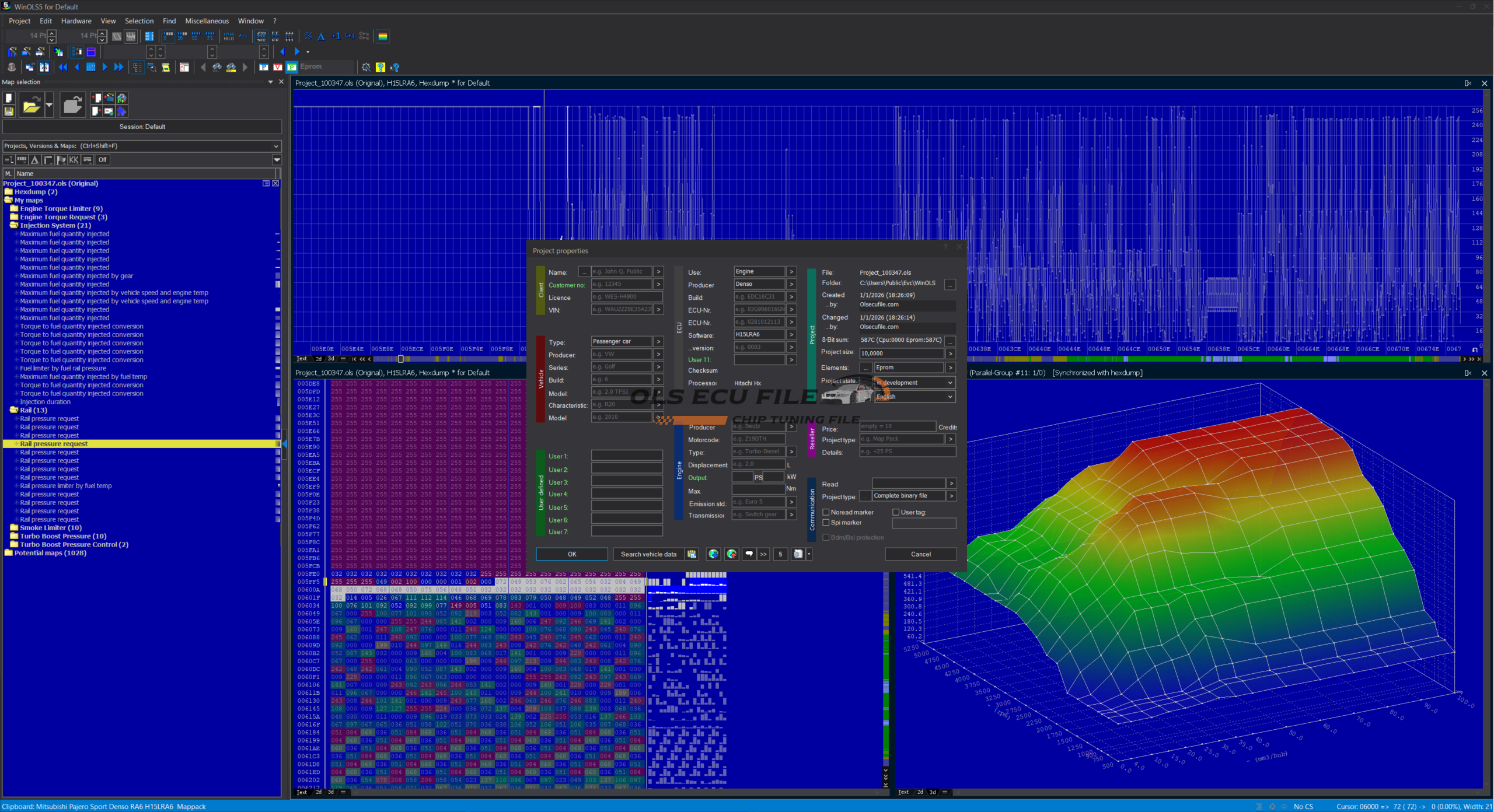Open the Miscellaneous menu
1494x812 pixels.
[x=207, y=21]
